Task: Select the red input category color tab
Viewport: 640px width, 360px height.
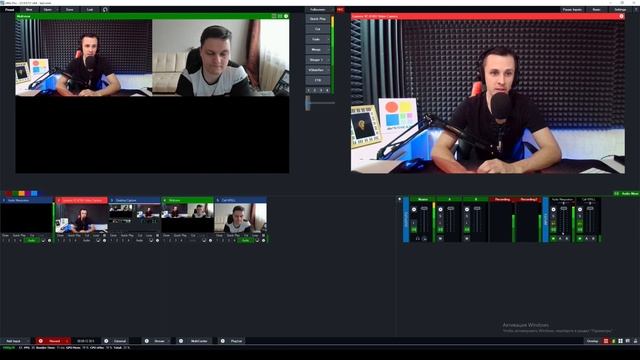Action: coord(9,193)
